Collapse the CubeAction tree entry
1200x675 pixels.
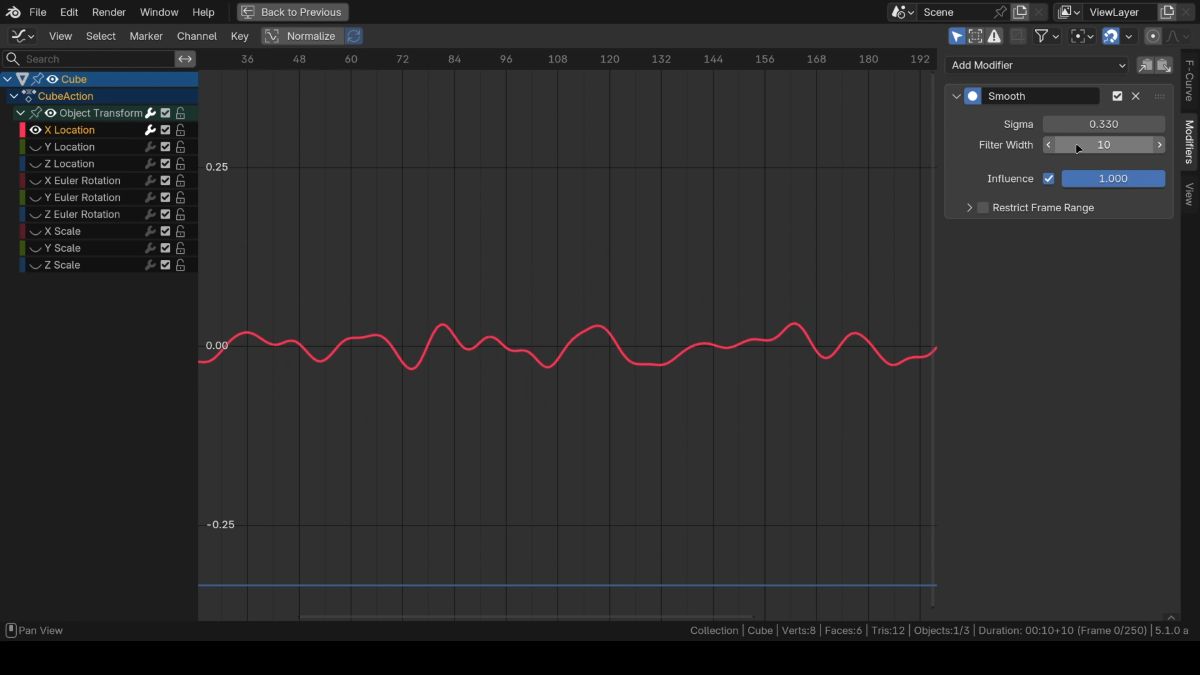pyautogui.click(x=14, y=96)
